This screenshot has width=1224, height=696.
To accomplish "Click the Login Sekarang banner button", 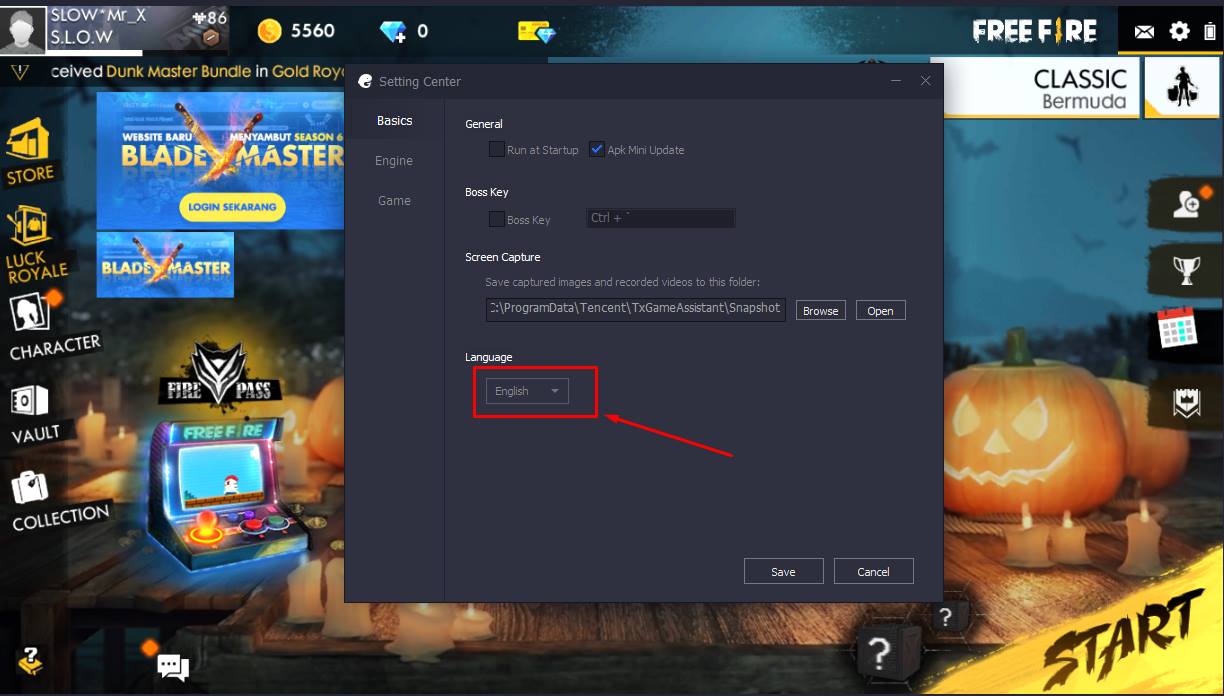I will 234,207.
